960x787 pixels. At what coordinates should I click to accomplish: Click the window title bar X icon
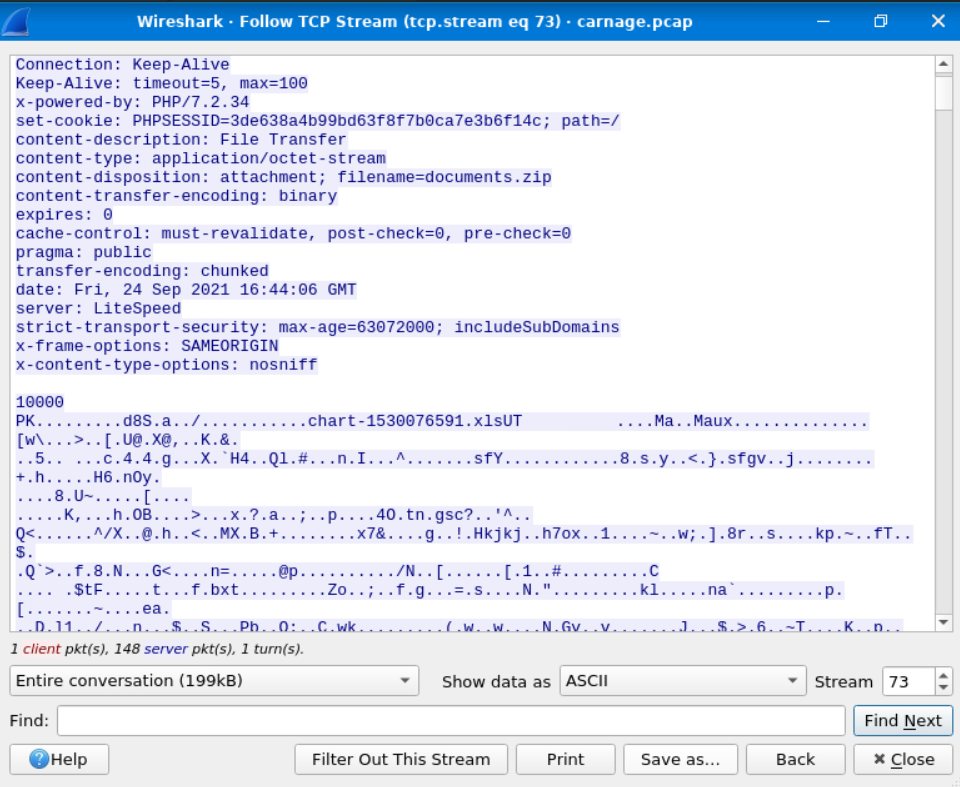click(x=938, y=21)
